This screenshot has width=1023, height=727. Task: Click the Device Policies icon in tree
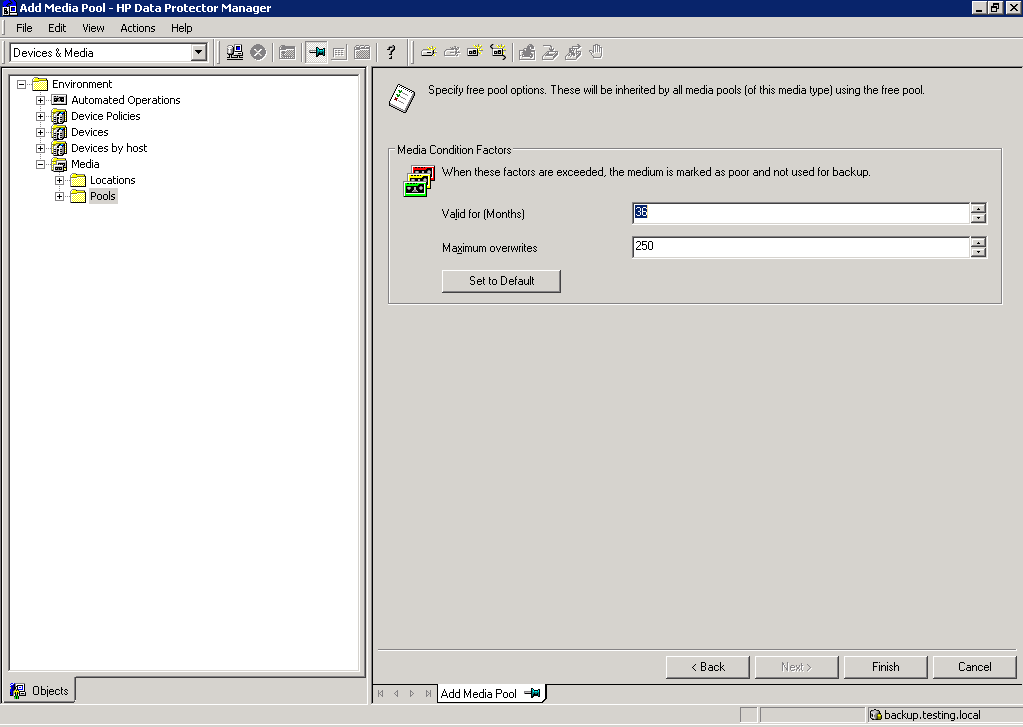click(x=59, y=116)
